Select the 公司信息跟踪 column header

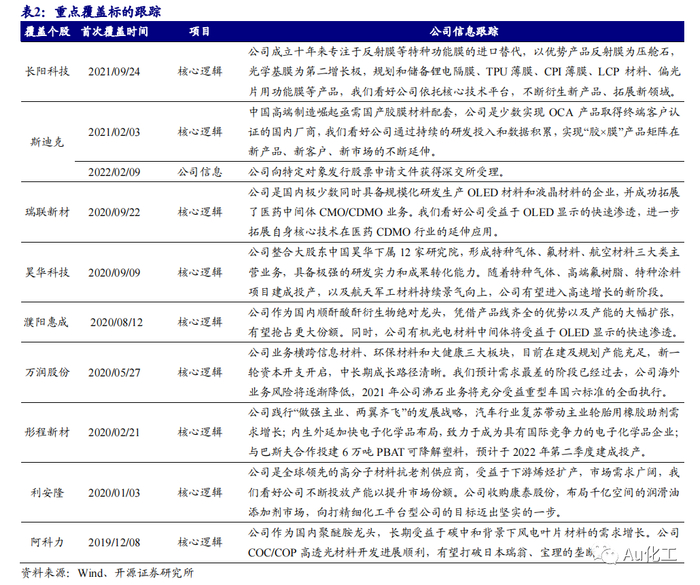464,31
